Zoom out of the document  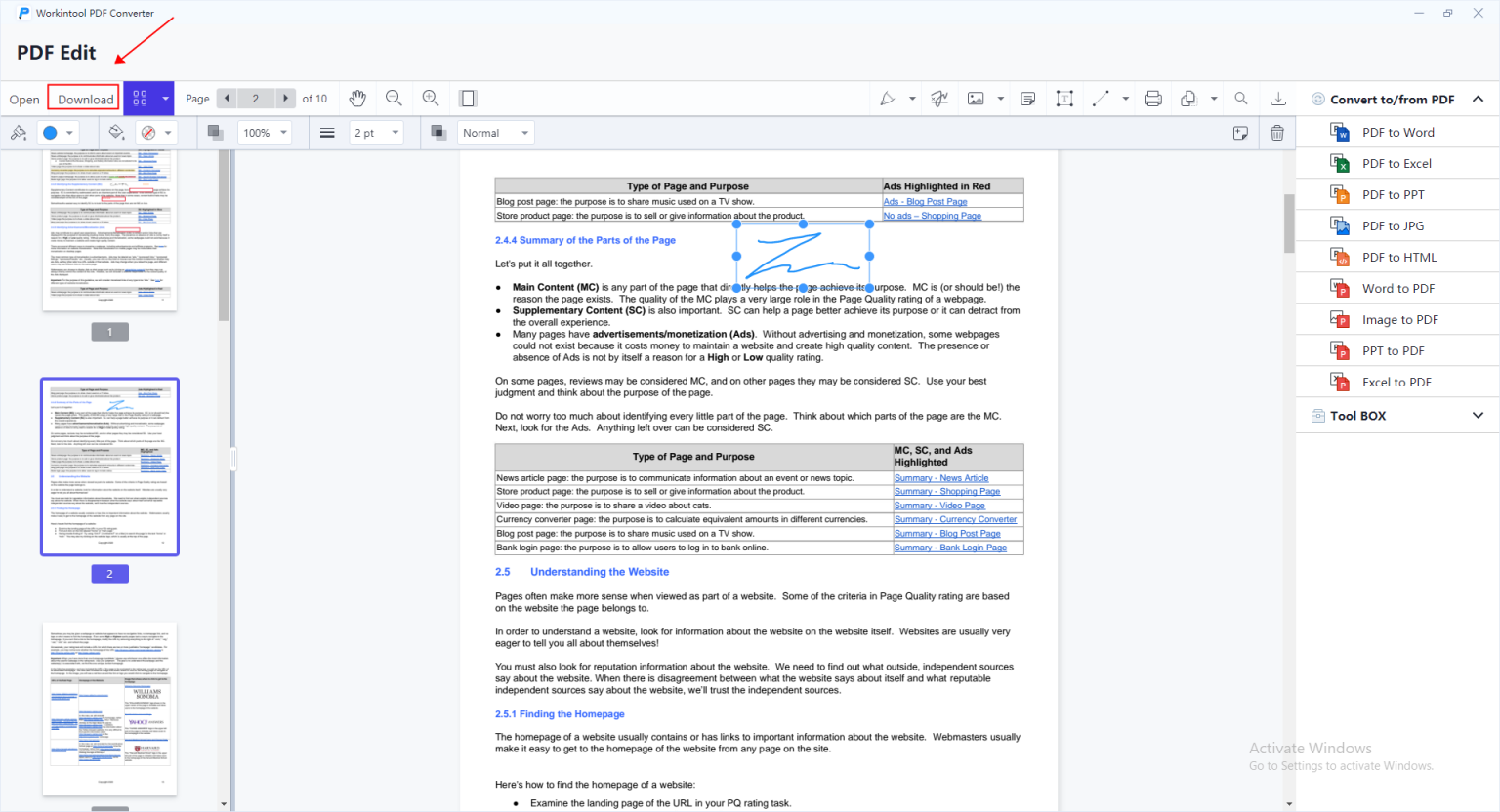coord(394,98)
